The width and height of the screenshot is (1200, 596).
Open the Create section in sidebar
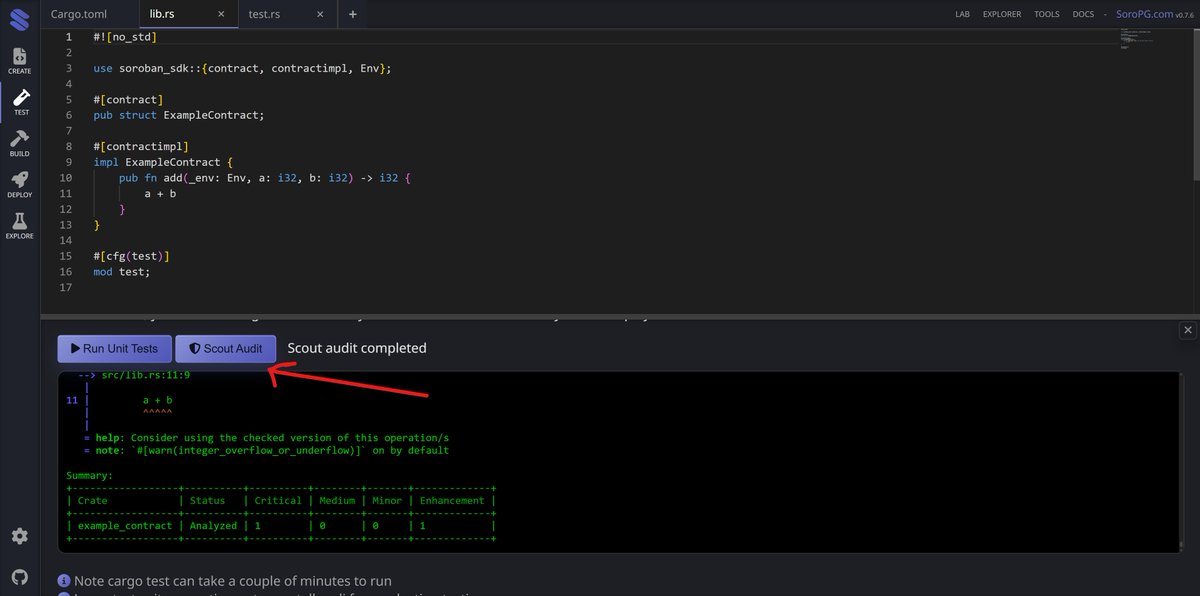[19, 60]
